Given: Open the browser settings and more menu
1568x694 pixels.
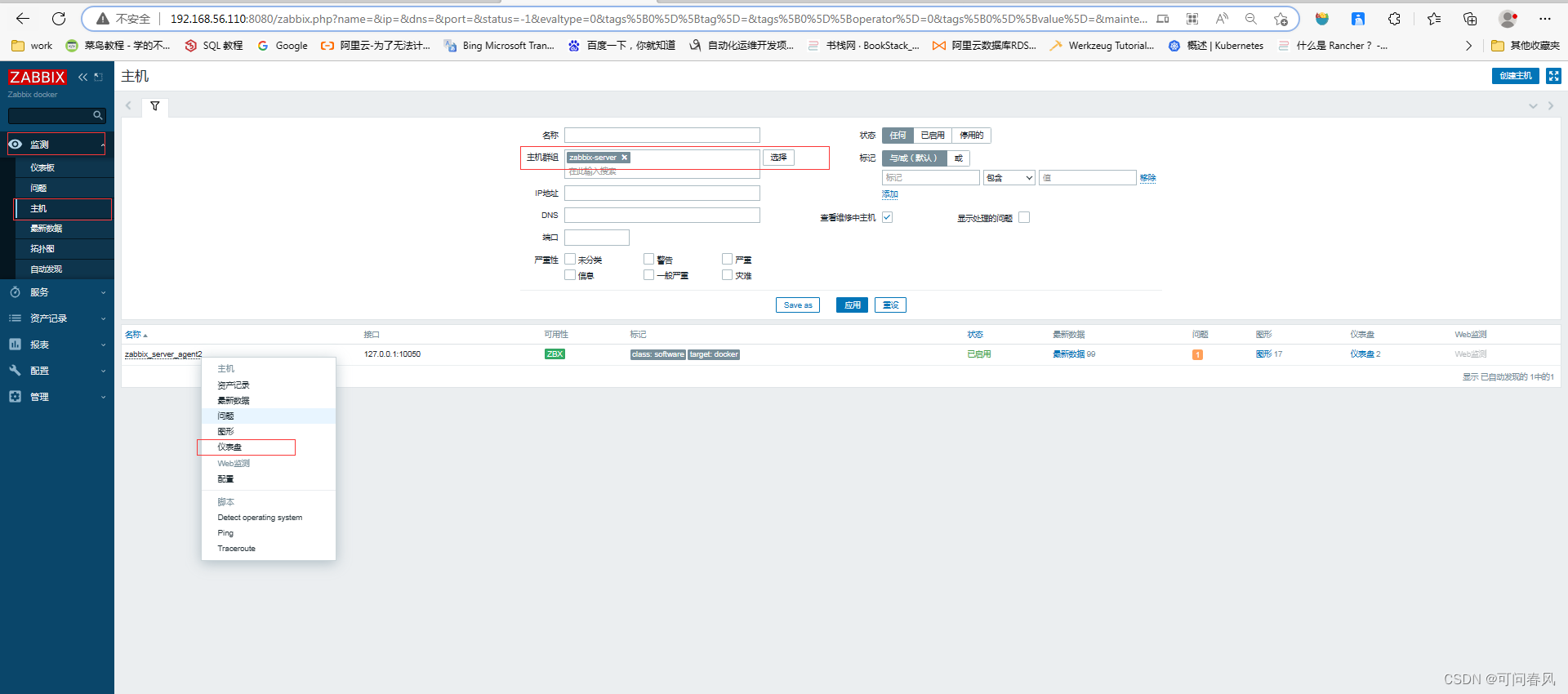Looking at the screenshot, I should pyautogui.click(x=1545, y=19).
